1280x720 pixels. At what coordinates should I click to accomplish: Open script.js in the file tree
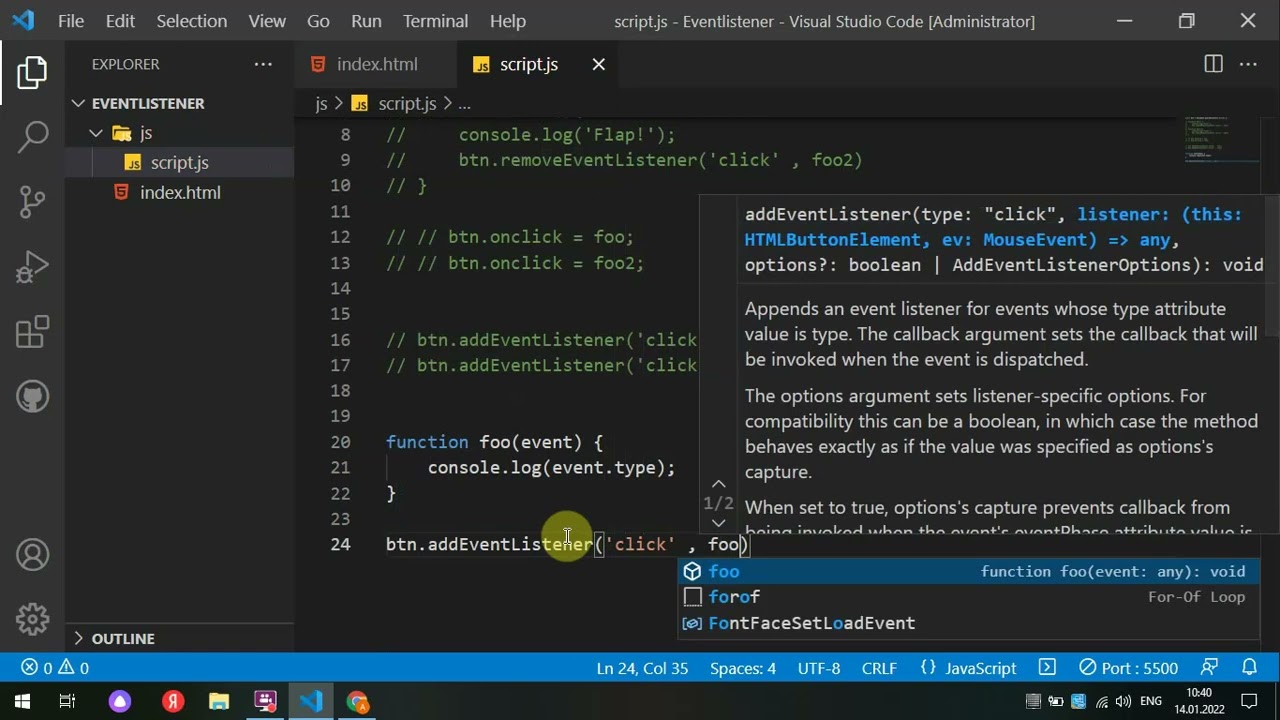(180, 163)
